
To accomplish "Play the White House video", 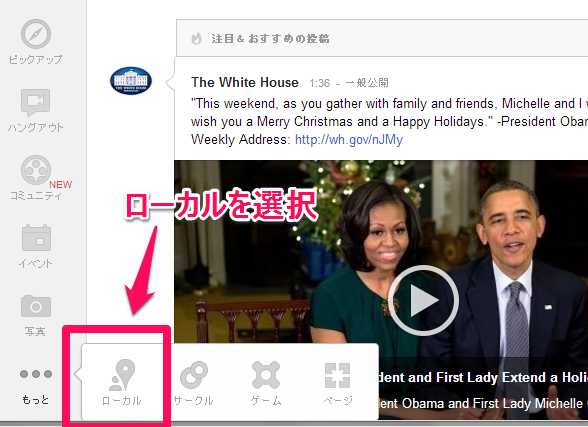I will coord(423,300).
